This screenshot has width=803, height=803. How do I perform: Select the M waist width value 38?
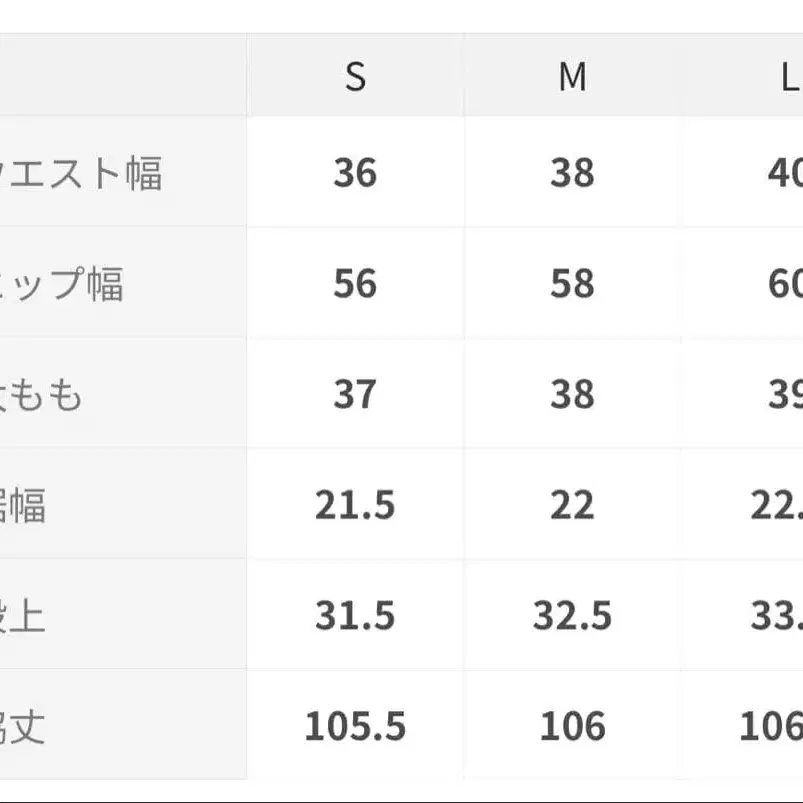tap(572, 174)
